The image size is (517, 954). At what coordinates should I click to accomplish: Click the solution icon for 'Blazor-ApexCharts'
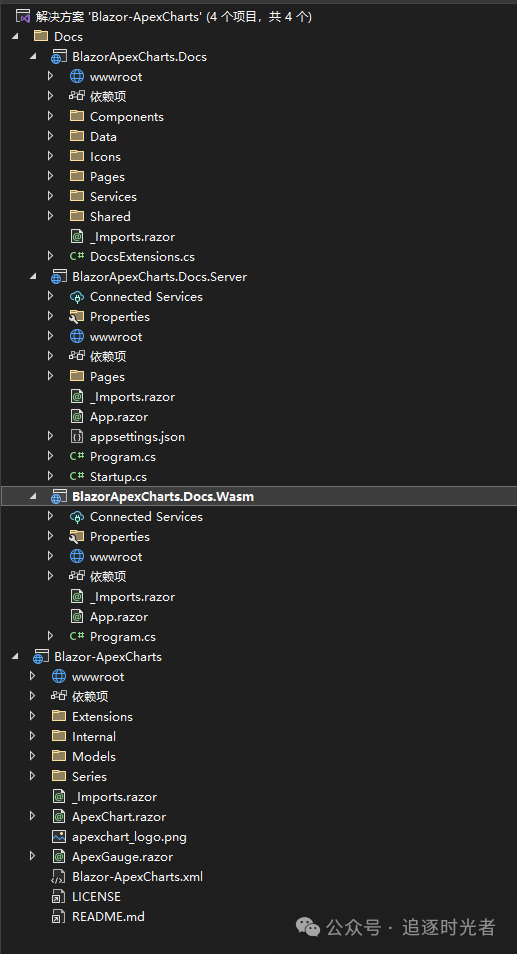coord(23,16)
